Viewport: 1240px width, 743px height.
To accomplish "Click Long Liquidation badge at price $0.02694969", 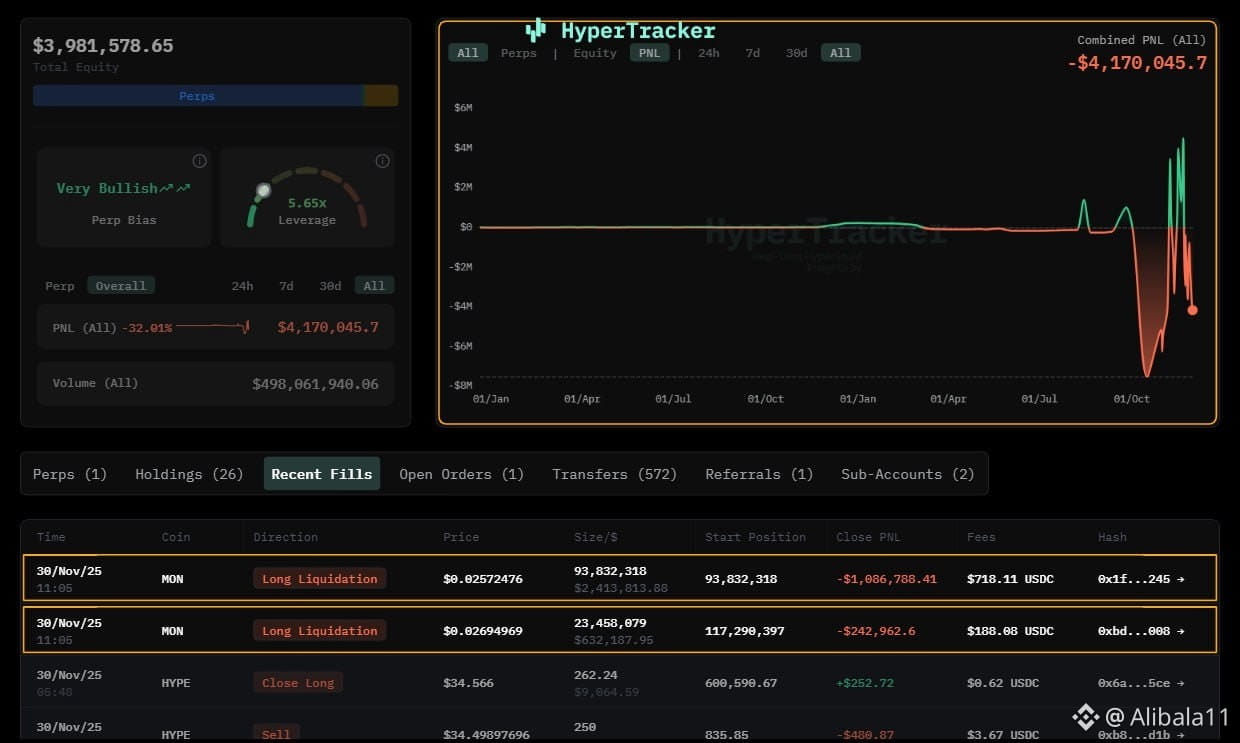I will (320, 631).
